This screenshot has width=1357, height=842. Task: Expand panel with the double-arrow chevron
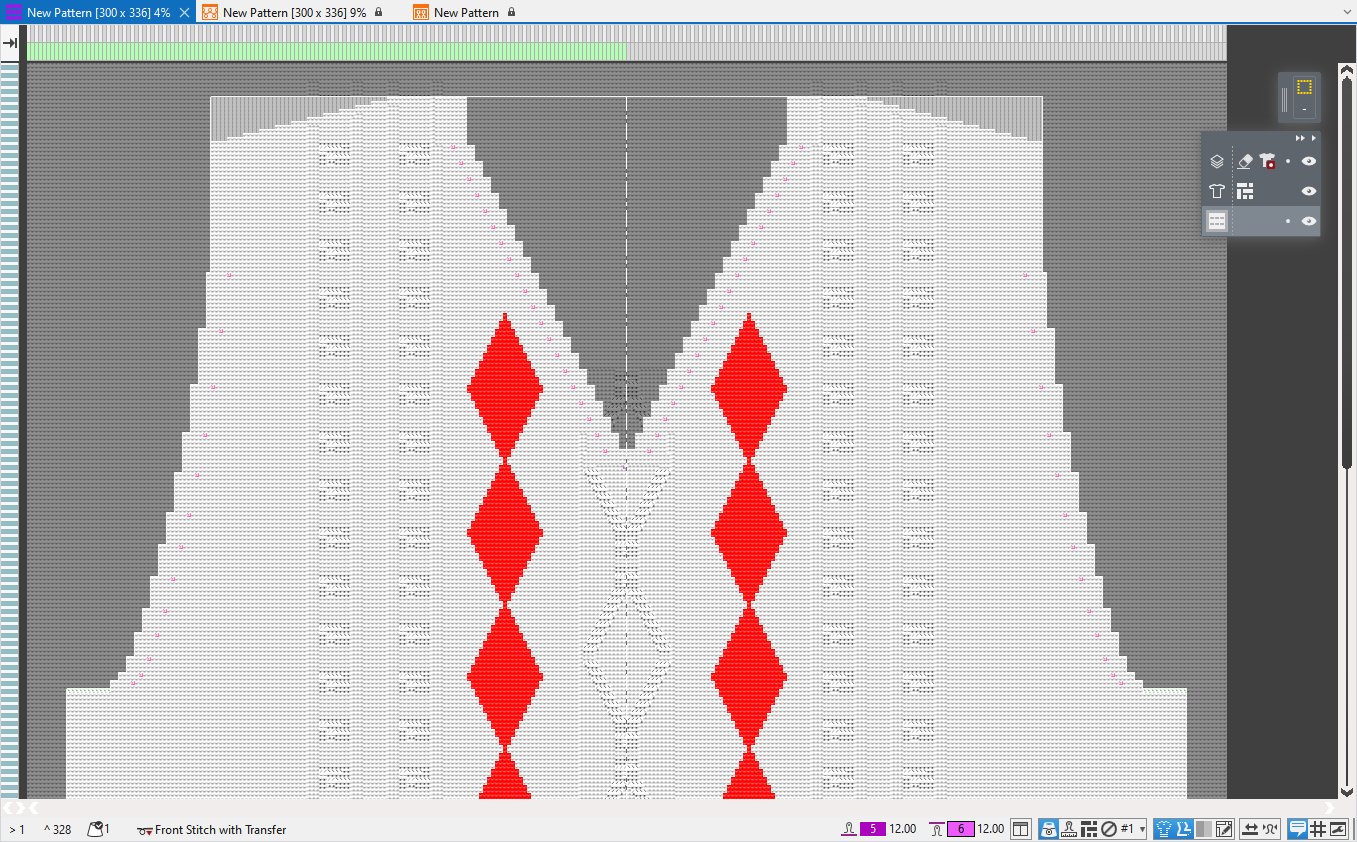pos(1300,138)
